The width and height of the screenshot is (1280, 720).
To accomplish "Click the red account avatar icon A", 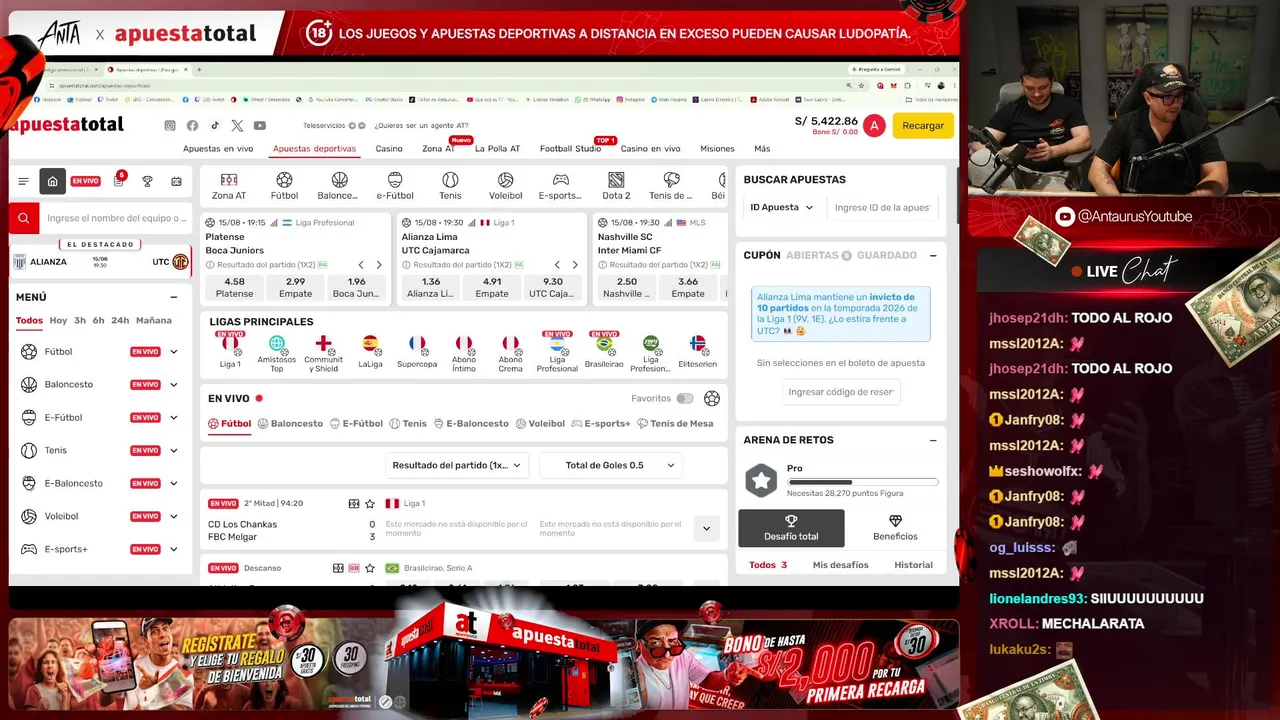I will pos(874,126).
